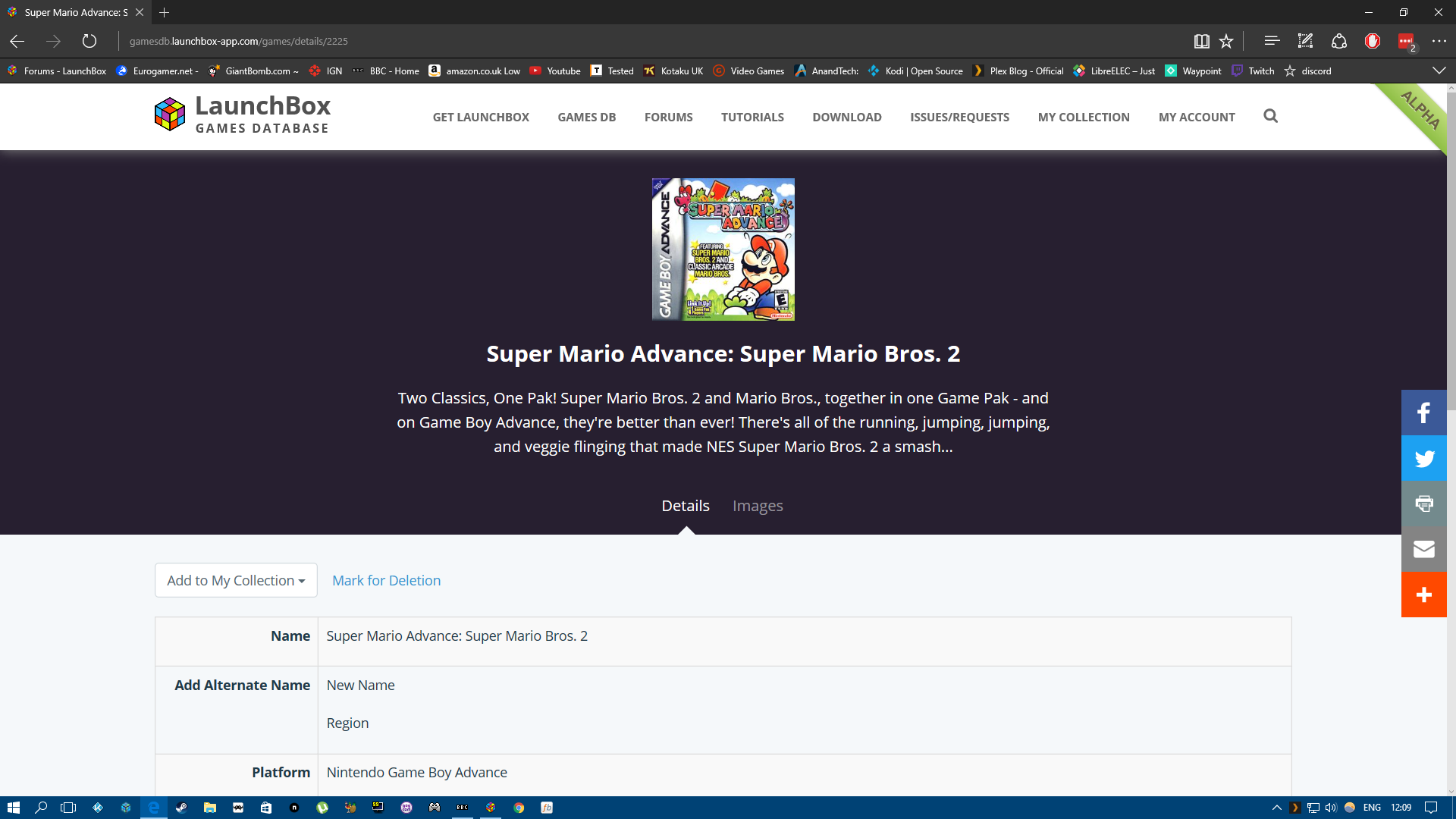
Task: Click the Region field
Action: pyautogui.click(x=347, y=723)
